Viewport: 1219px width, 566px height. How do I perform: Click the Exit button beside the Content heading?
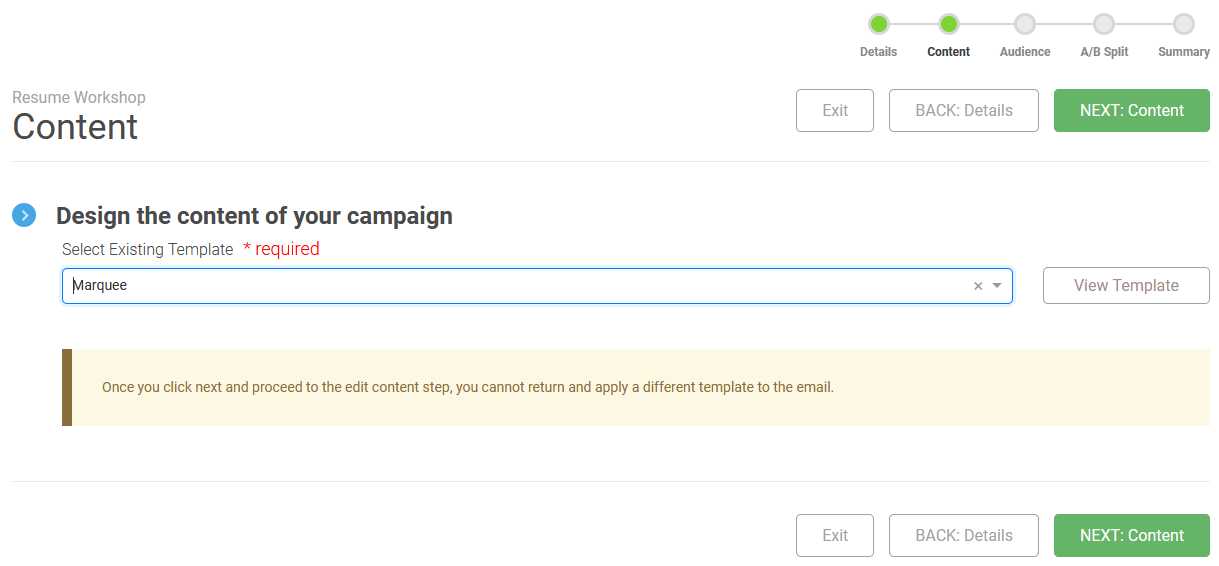[x=835, y=111]
